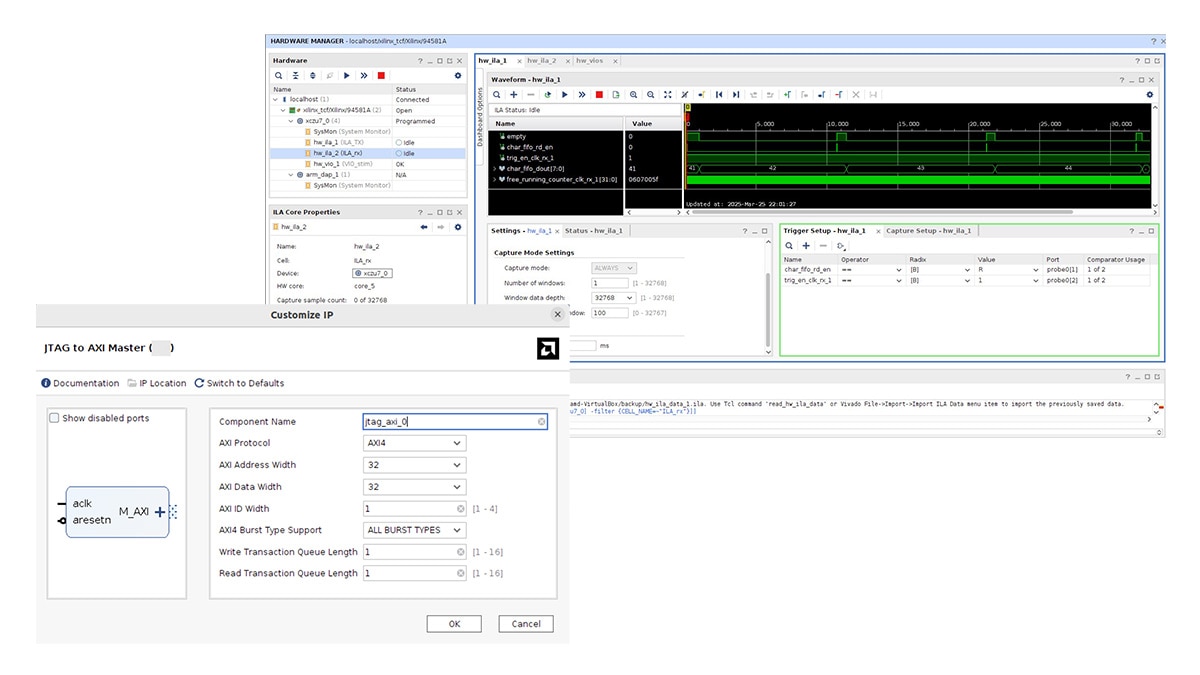Search in the Waveform toolbar
This screenshot has height=675, width=1200.
[497, 95]
